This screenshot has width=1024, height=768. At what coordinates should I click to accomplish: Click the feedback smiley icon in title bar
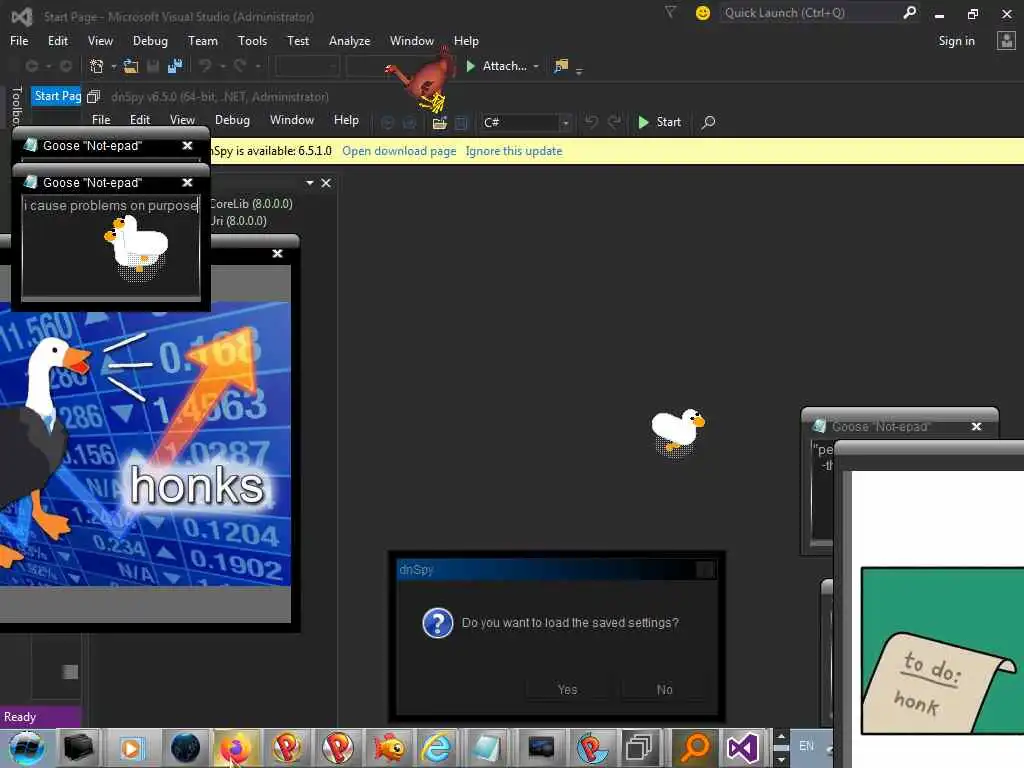703,13
